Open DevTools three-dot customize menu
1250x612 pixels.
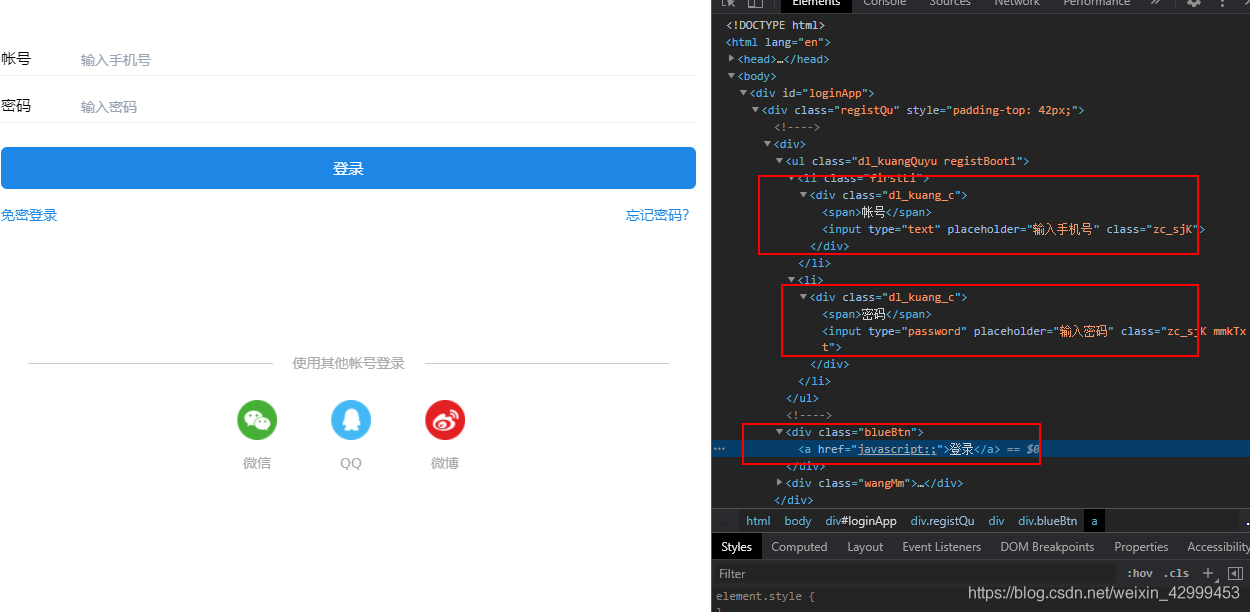[1222, 3]
